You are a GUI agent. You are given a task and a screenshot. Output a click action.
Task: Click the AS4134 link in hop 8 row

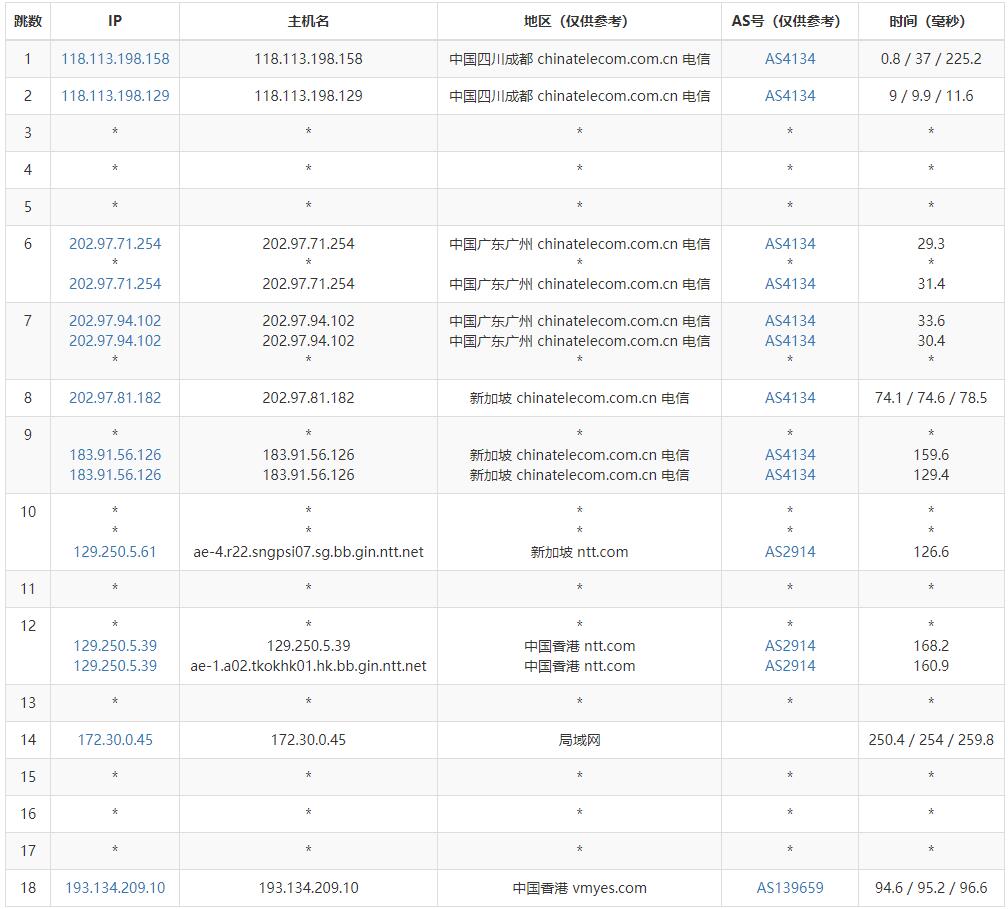pyautogui.click(x=790, y=398)
